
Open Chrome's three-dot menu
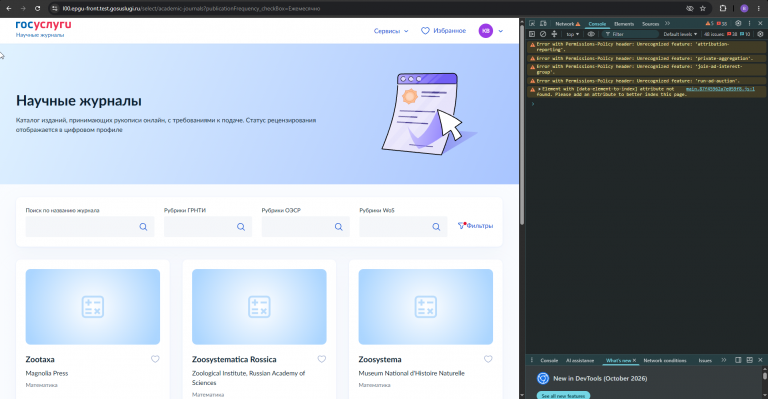[760, 8]
